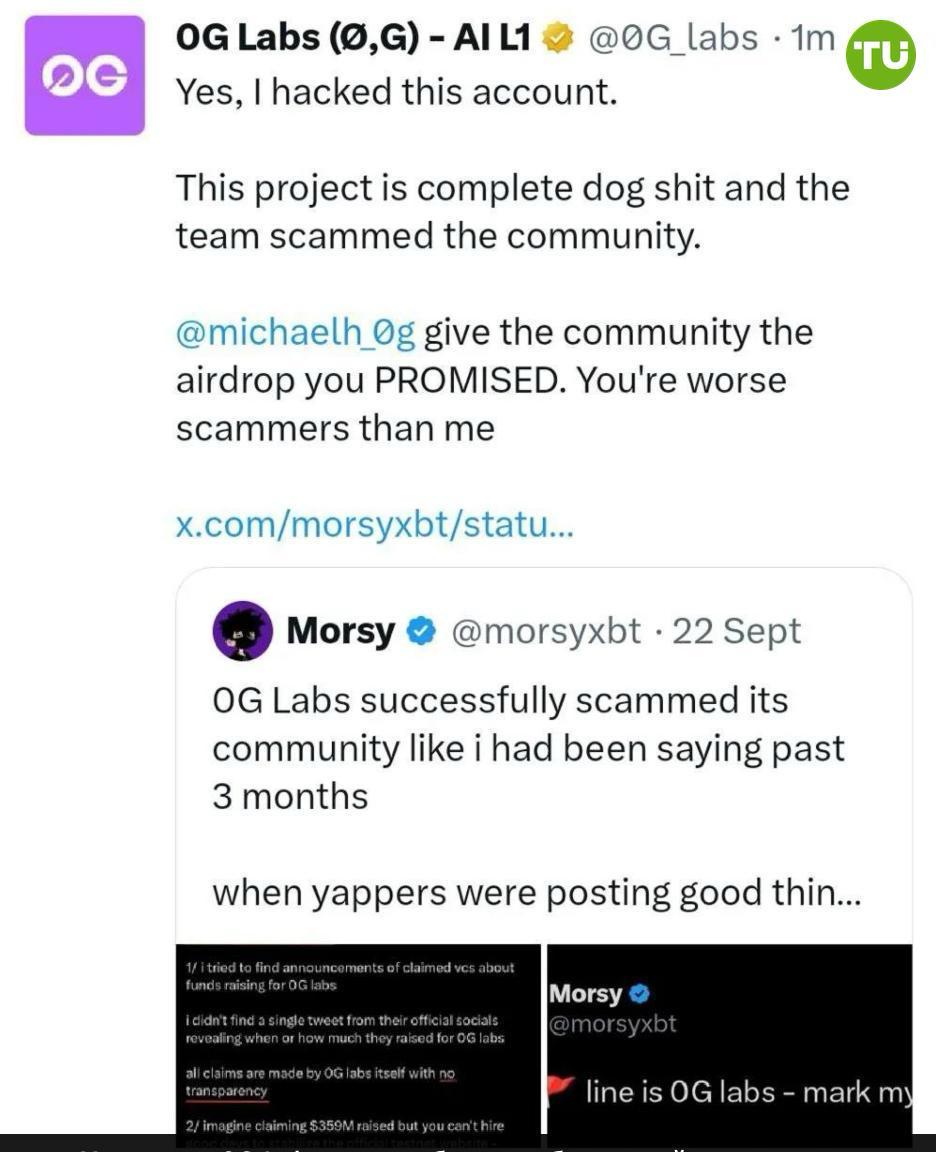The height and width of the screenshot is (1152, 936).
Task: Click the purple 0G Labs profile avatar
Action: 85,75
